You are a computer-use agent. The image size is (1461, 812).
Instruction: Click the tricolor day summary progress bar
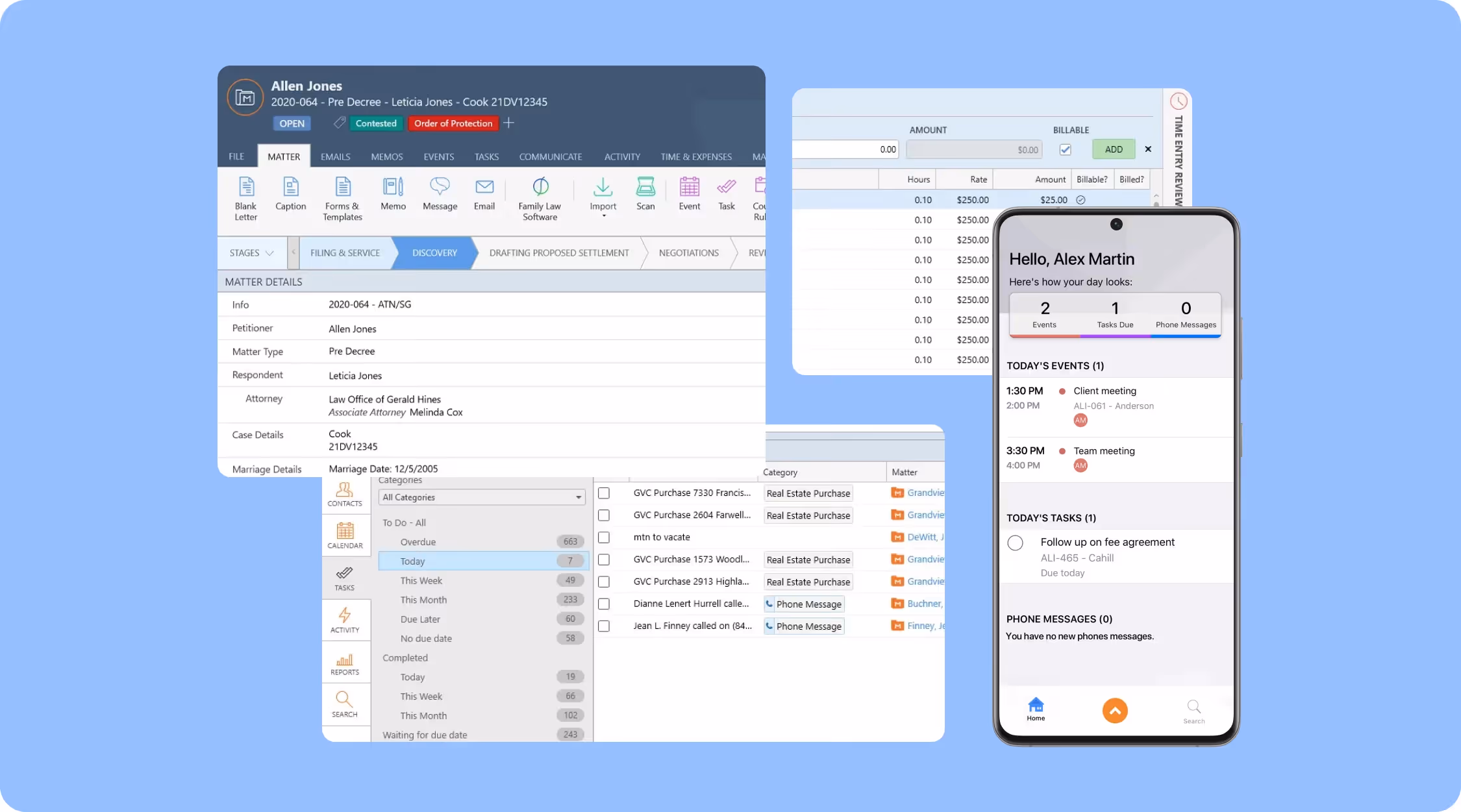coord(1114,337)
